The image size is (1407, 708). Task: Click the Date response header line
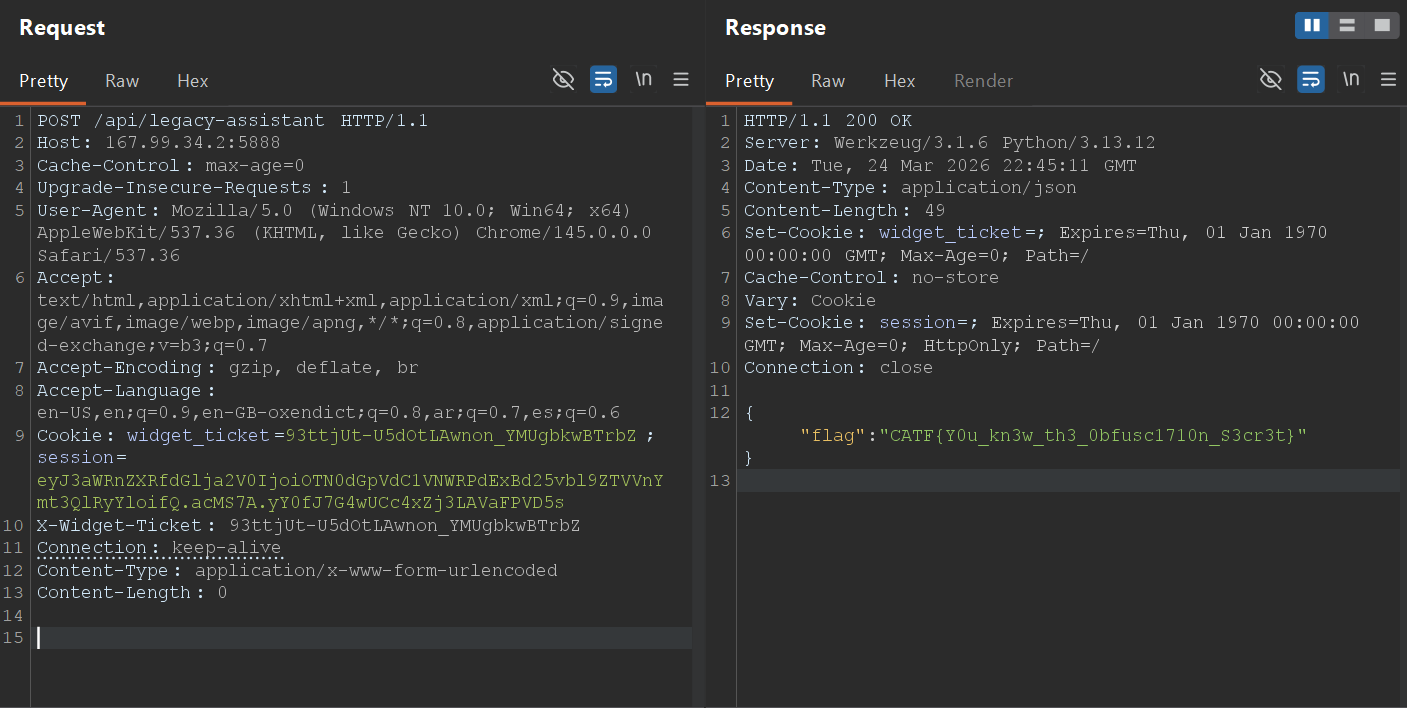[x=940, y=165]
